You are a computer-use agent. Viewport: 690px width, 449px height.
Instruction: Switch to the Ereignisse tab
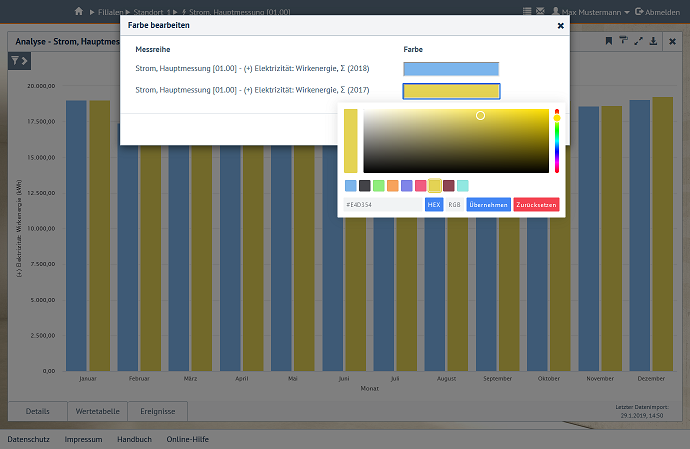[x=158, y=411]
